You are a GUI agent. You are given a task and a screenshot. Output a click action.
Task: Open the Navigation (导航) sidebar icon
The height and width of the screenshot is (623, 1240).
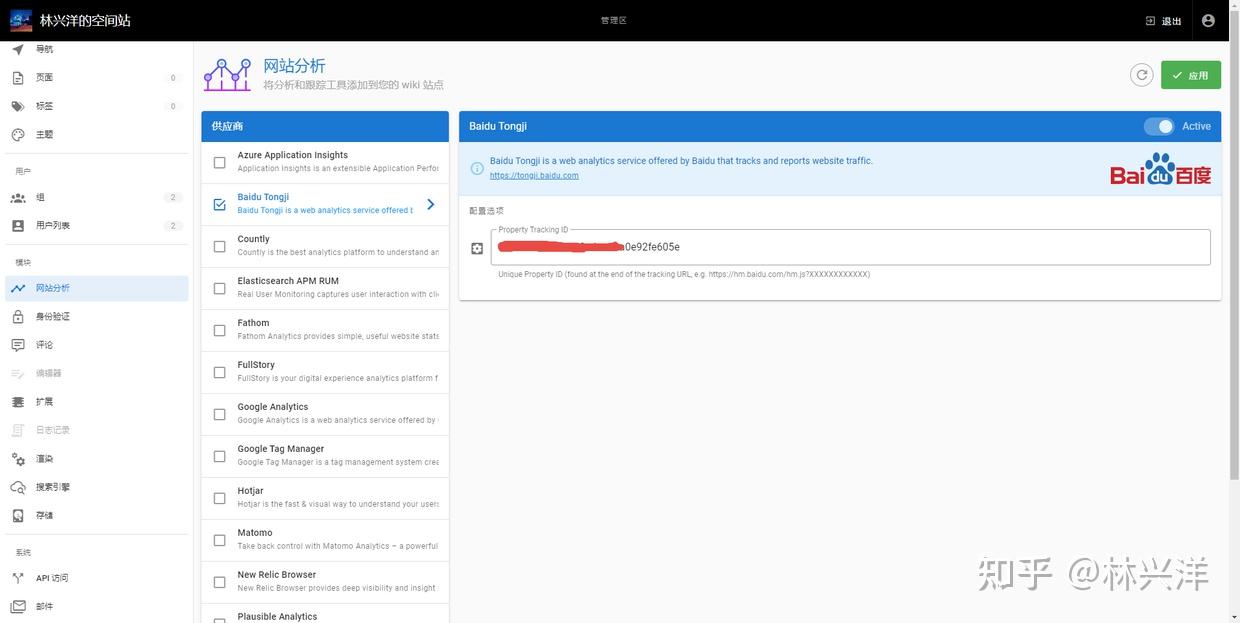pos(17,49)
